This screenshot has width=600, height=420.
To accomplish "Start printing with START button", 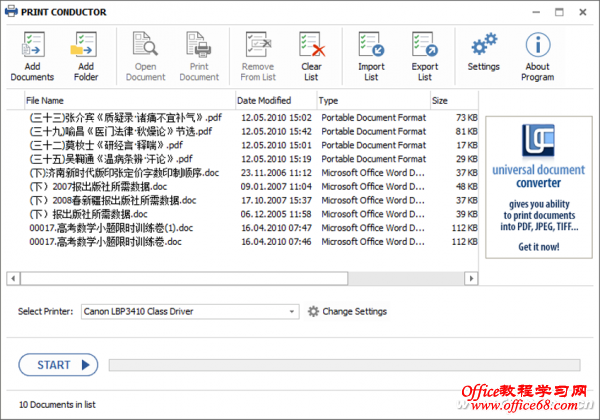I will [58, 365].
